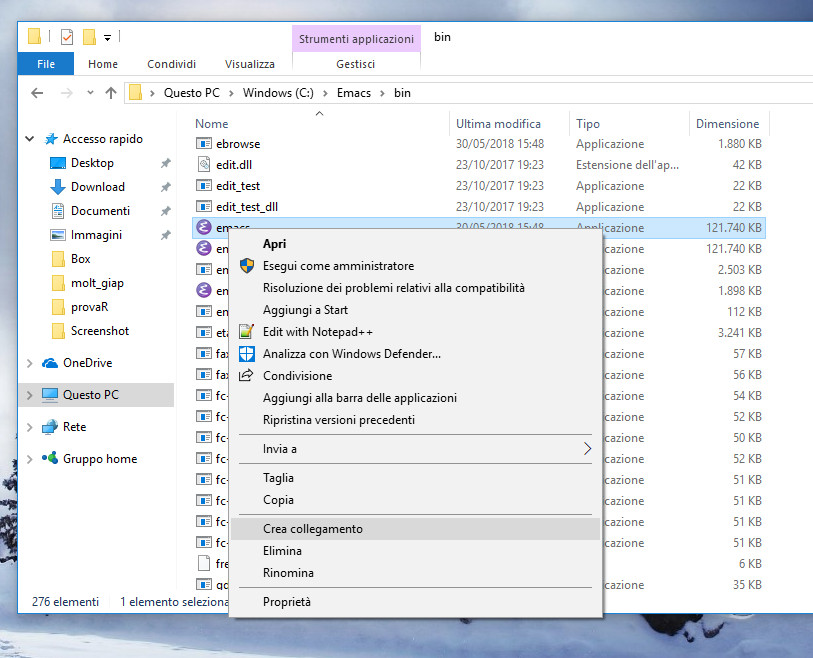Unpin Download using its pin icon
Viewport: 813px width, 658px height.
165,187
